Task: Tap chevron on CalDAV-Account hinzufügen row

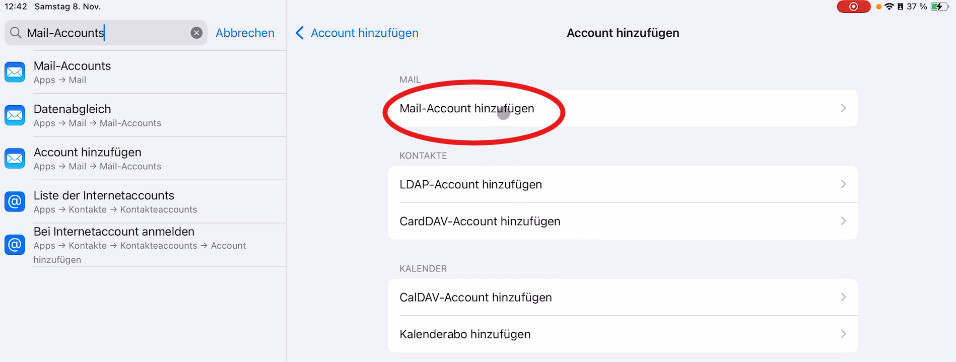Action: (843, 297)
